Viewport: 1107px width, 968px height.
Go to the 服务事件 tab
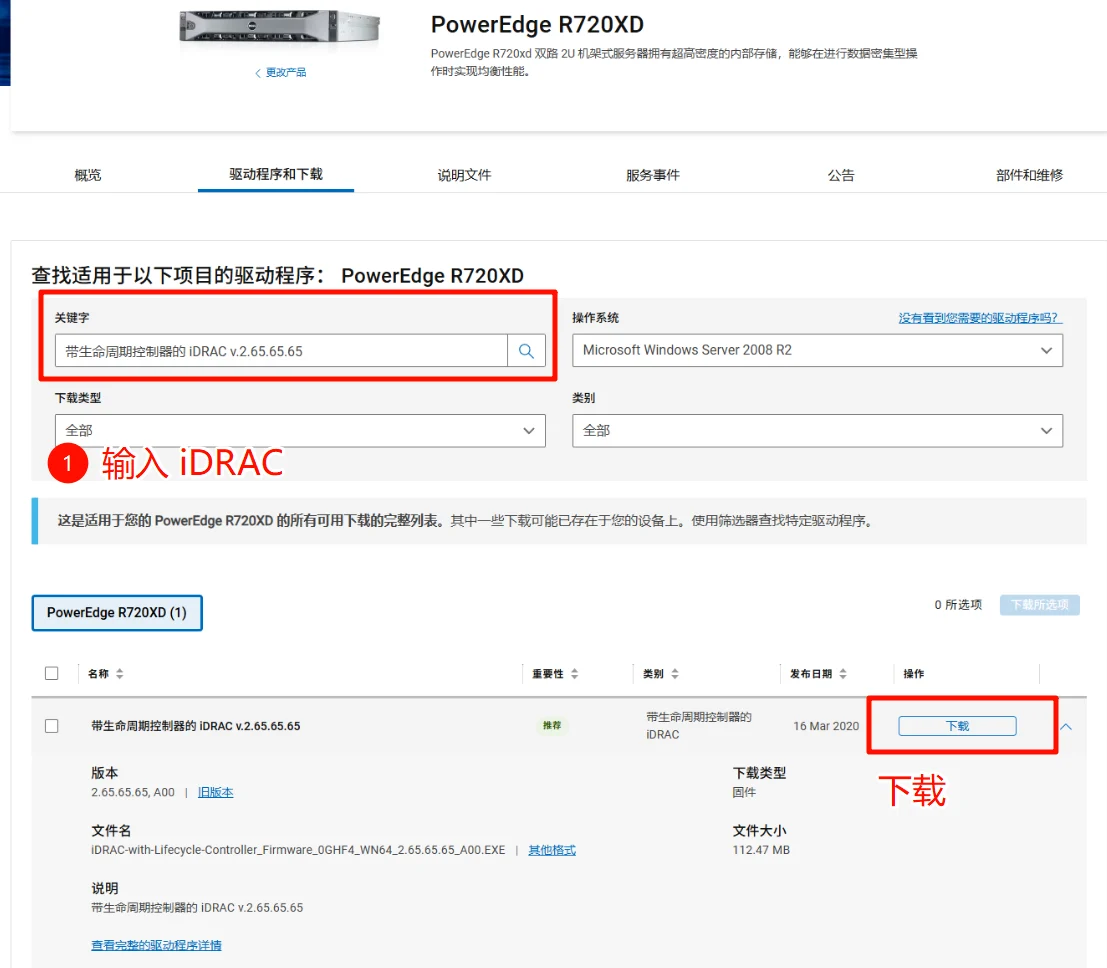coord(653,175)
